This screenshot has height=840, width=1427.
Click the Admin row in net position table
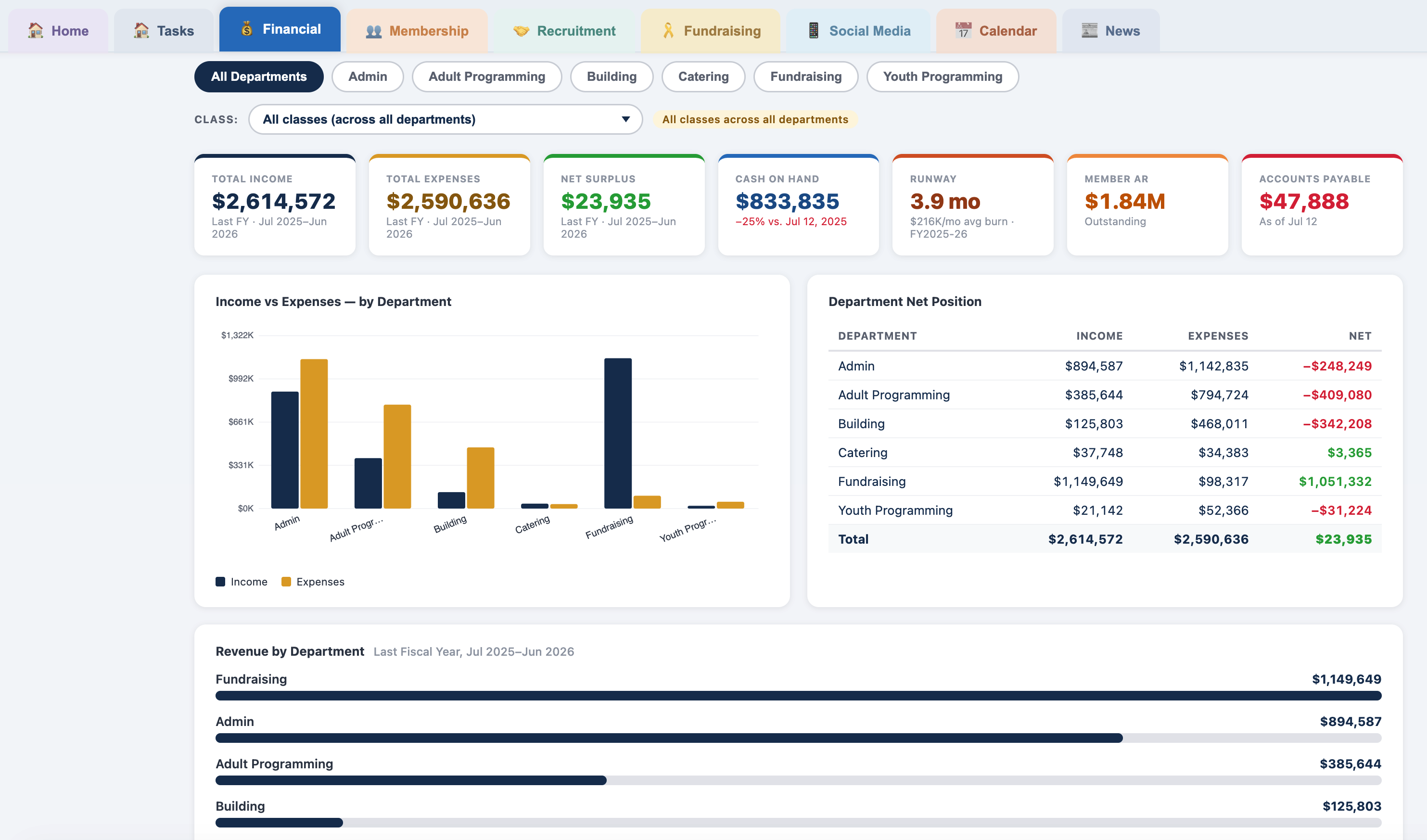point(1105,366)
